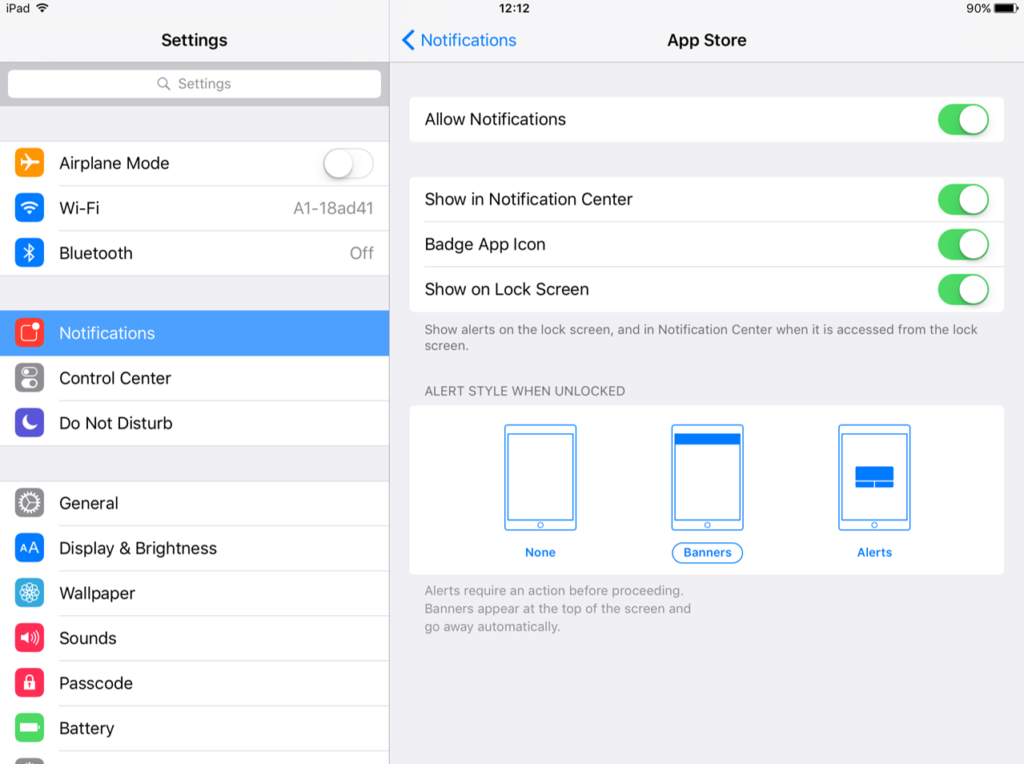
Task: Select the None alert style tablet image
Action: [x=540, y=477]
